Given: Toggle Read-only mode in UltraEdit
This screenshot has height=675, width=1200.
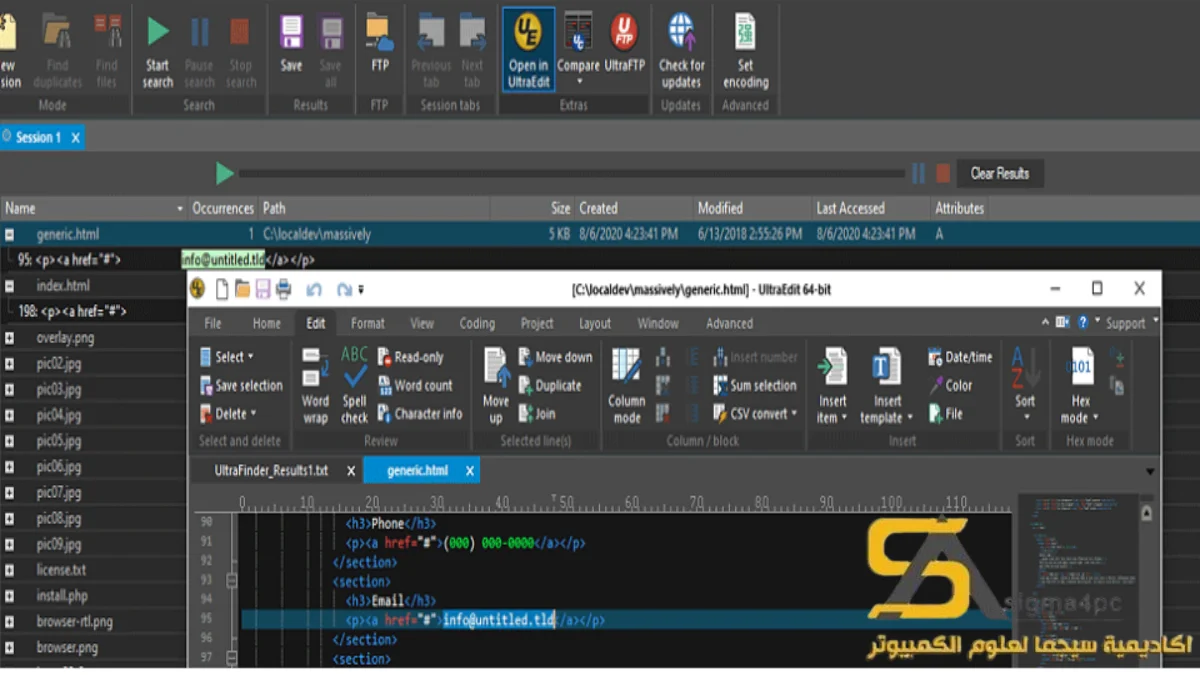Looking at the screenshot, I should point(410,357).
